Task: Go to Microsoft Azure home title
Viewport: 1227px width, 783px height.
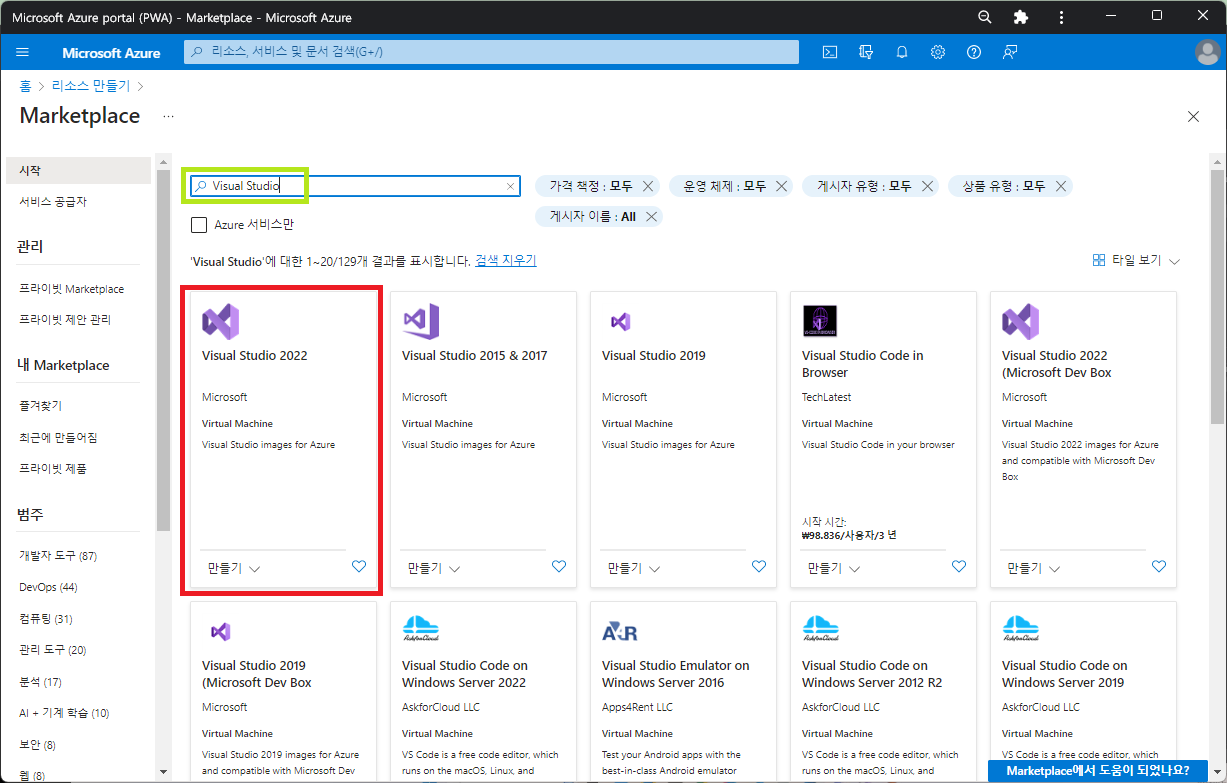Action: pos(112,53)
